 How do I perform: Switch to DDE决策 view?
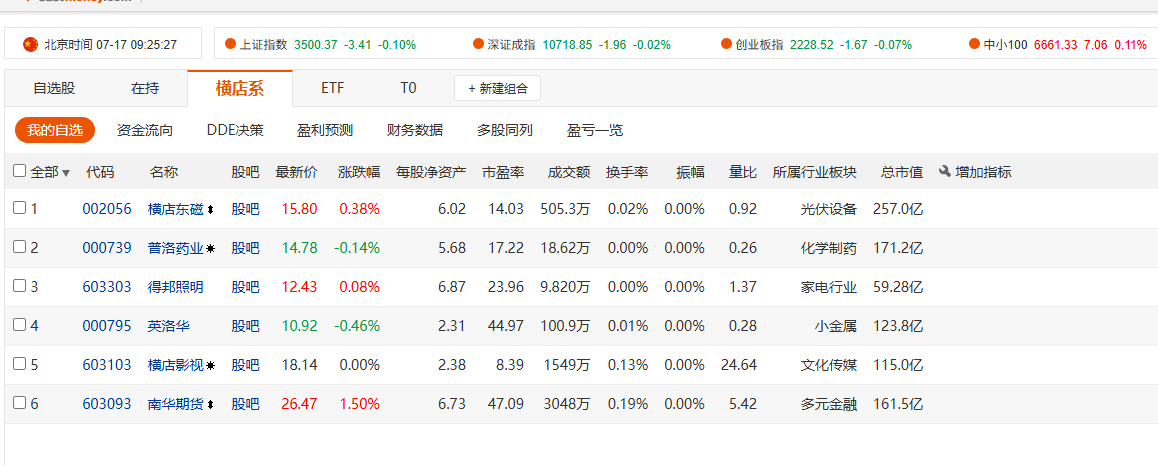click(235, 131)
